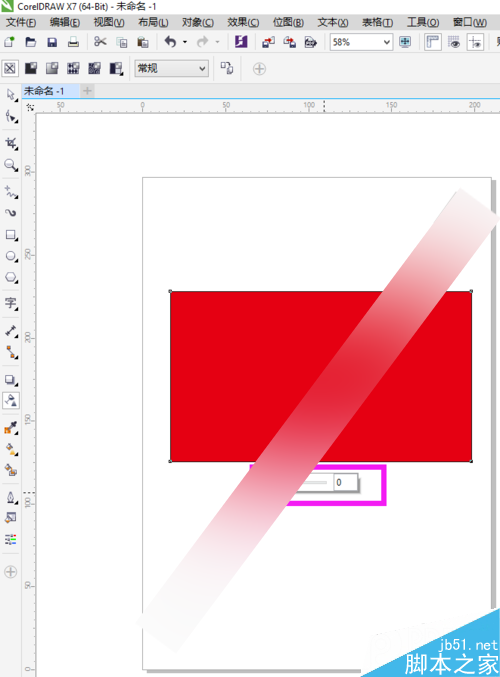This screenshot has width=500, height=677.
Task: Open the 文本(X) menu
Action: (x=332, y=22)
